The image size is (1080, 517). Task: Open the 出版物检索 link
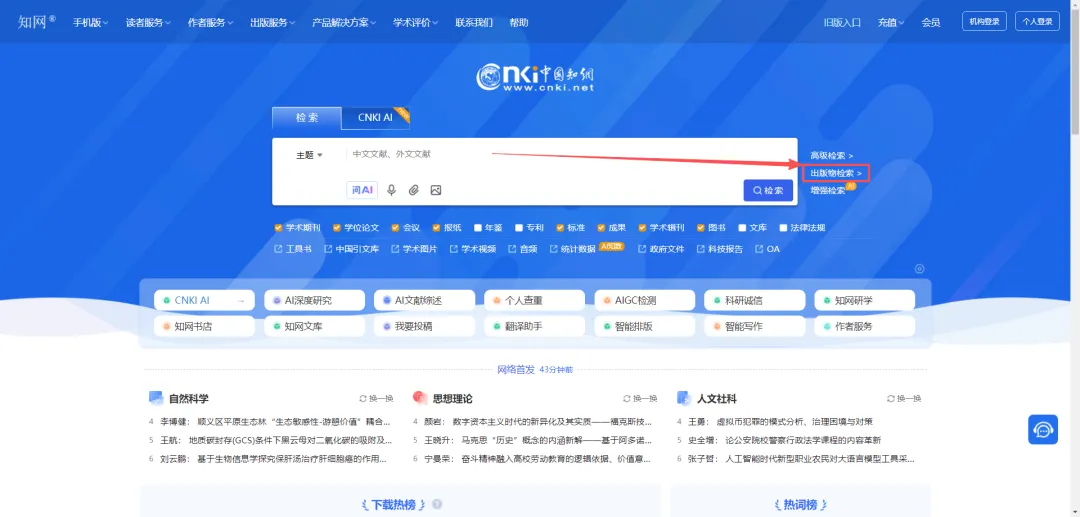(836, 173)
